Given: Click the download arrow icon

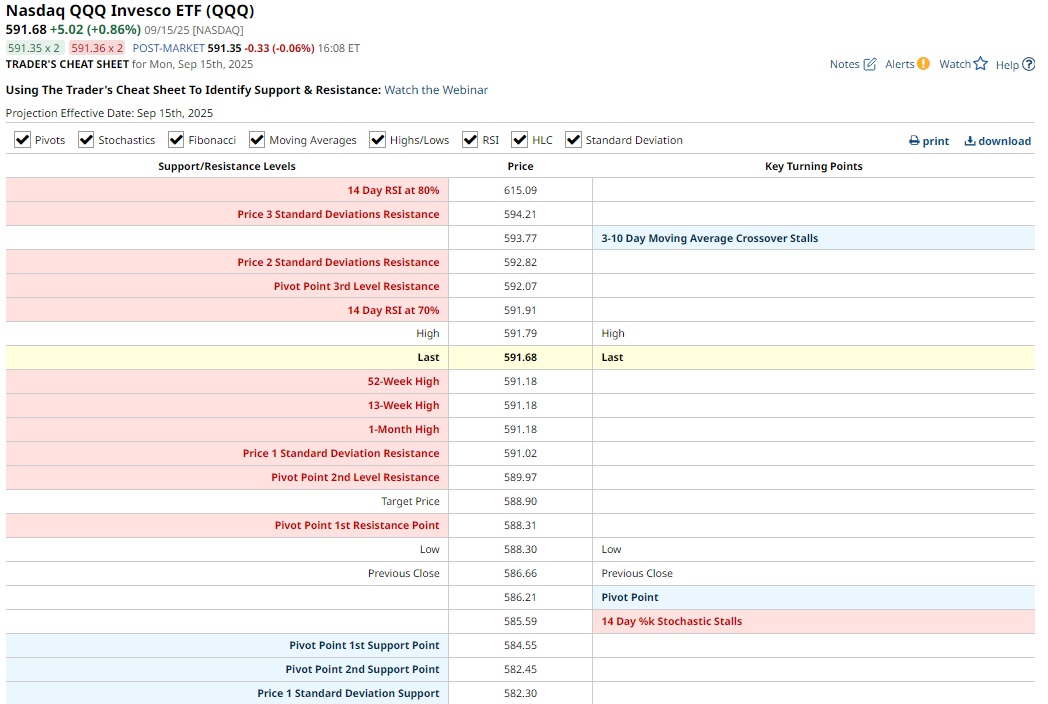Looking at the screenshot, I should click(x=970, y=141).
